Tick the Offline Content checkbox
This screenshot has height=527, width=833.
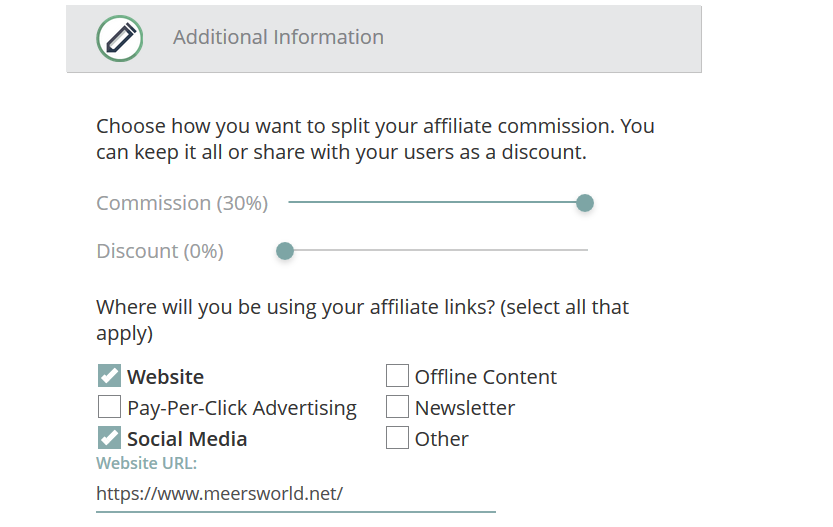(x=397, y=376)
